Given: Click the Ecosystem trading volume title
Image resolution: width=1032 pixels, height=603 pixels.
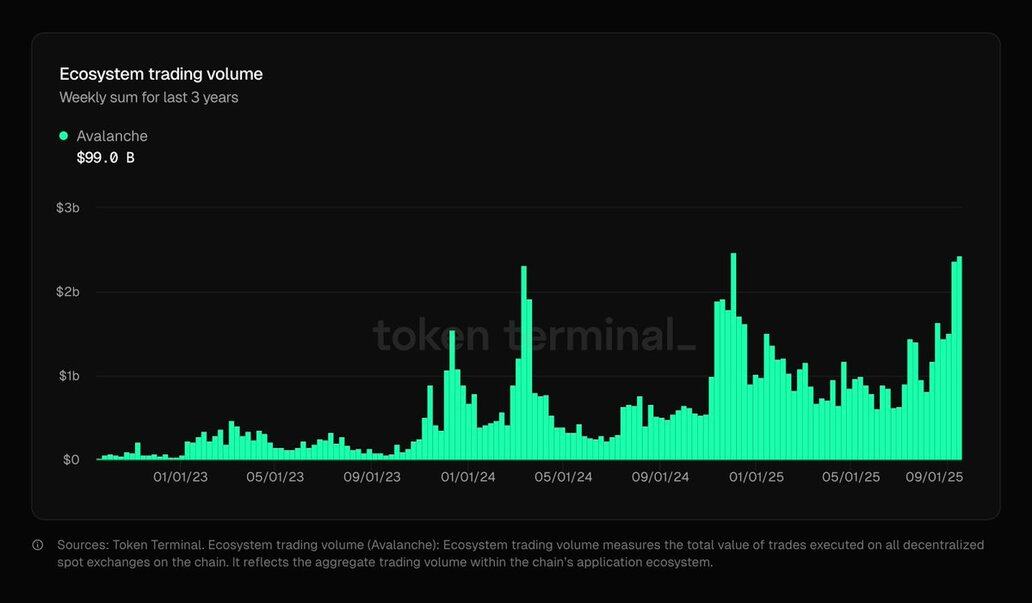Looking at the screenshot, I should pos(161,74).
